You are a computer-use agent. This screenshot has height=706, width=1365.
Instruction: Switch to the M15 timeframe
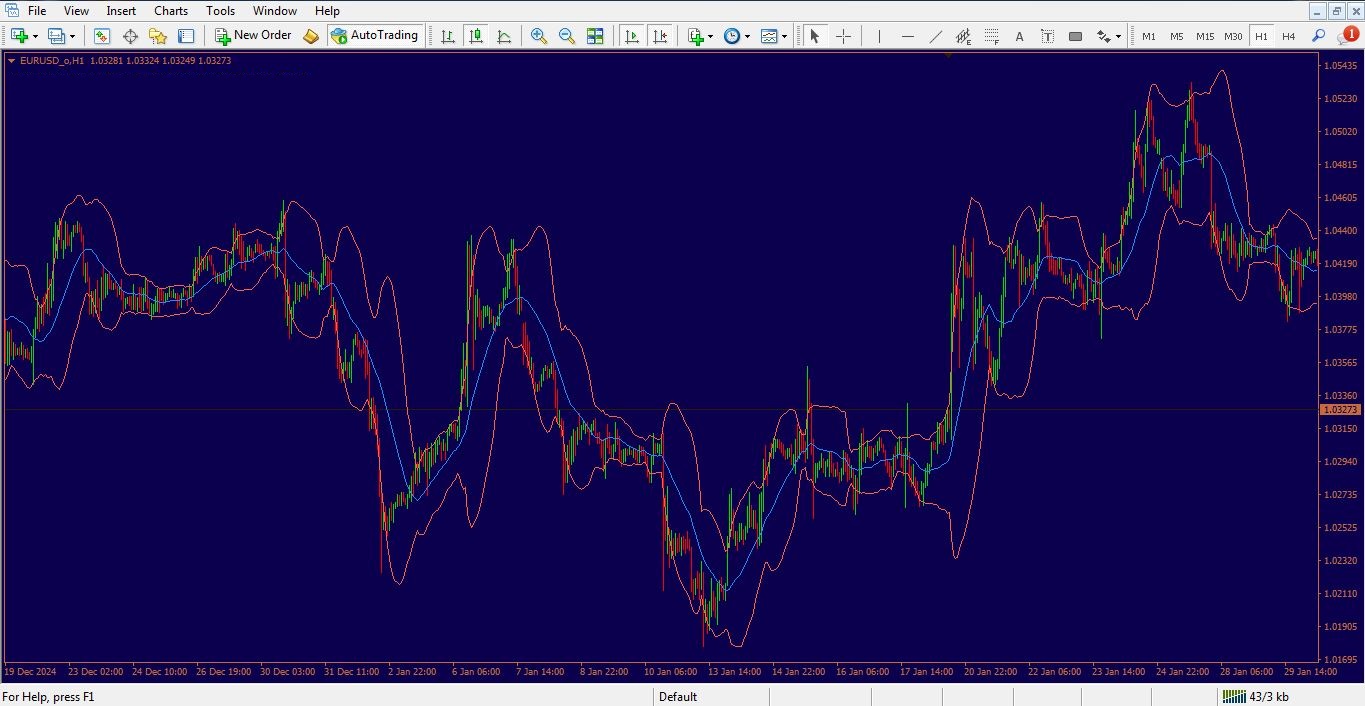1204,36
